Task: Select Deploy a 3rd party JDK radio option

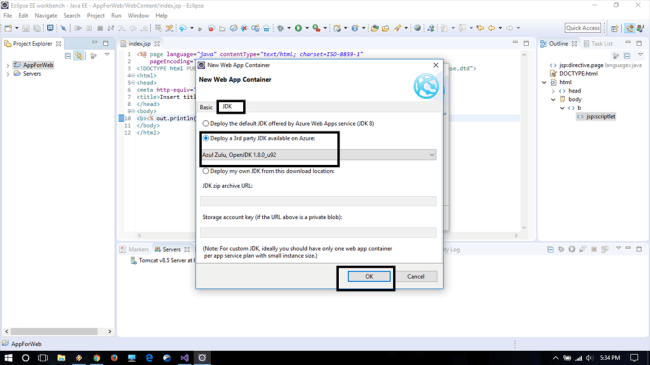Action: pos(206,138)
